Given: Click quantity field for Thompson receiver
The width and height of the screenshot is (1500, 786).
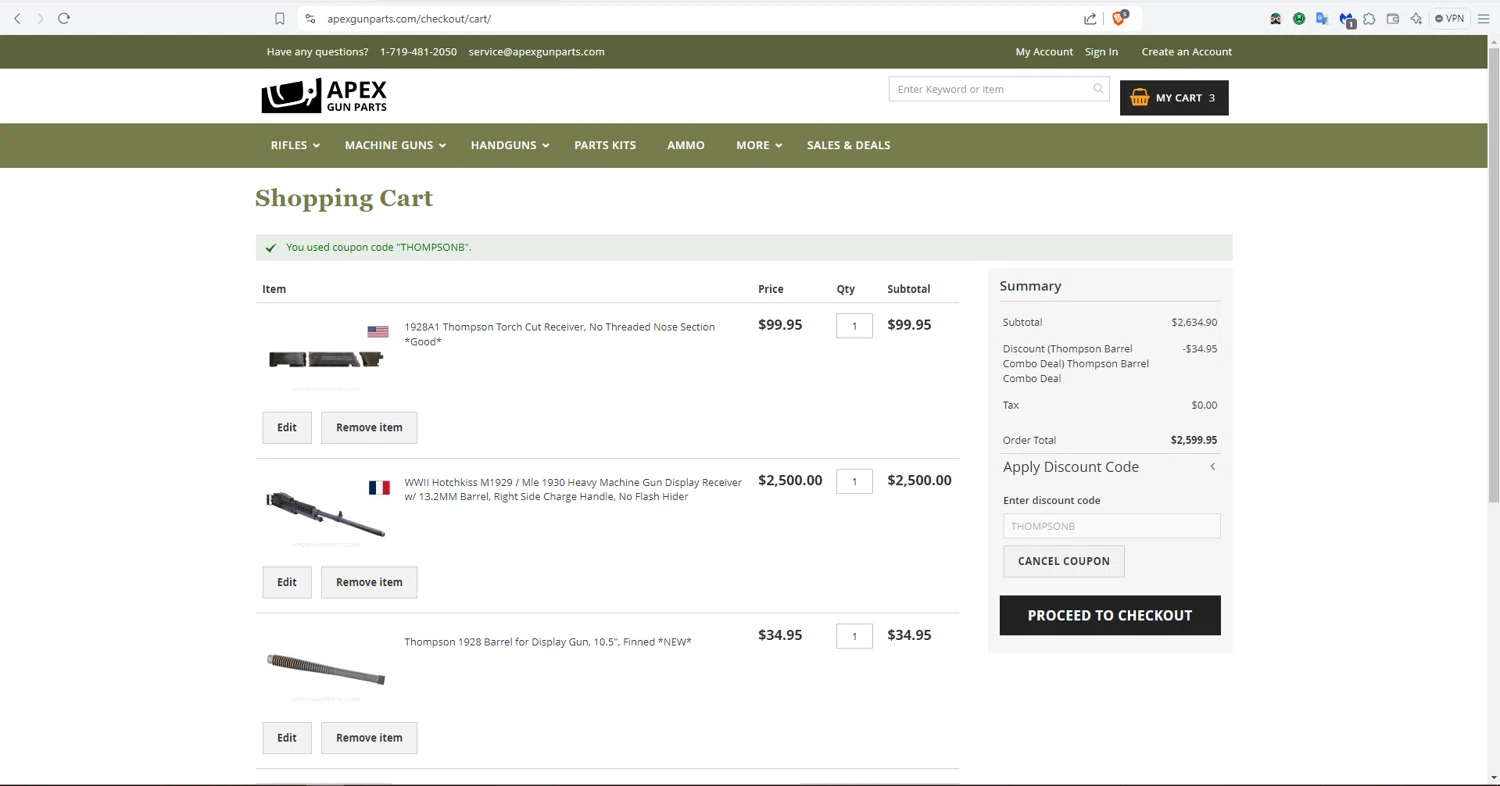Looking at the screenshot, I should (x=855, y=326).
